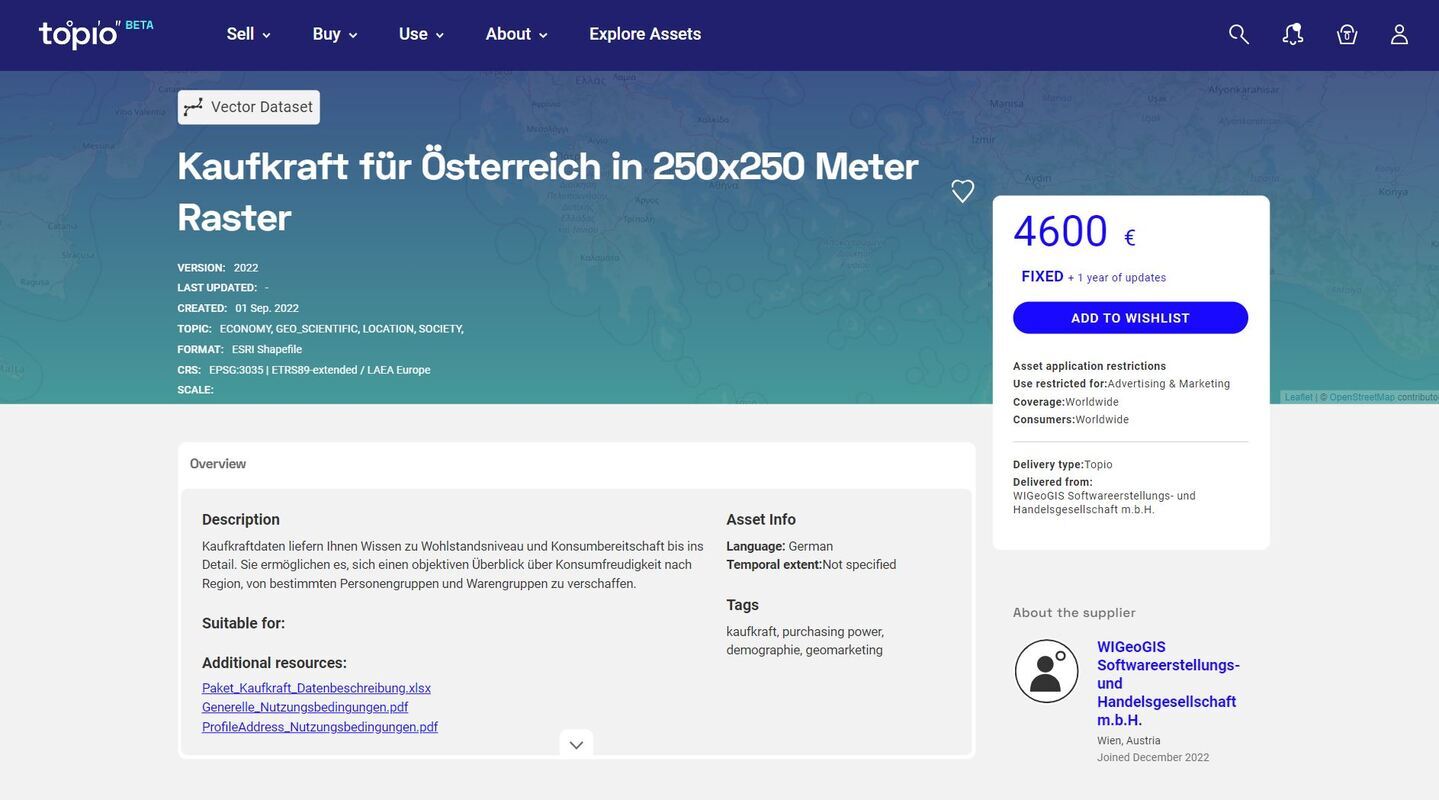Click the 4600 € price value
The height and width of the screenshot is (800, 1439).
click(x=1074, y=232)
